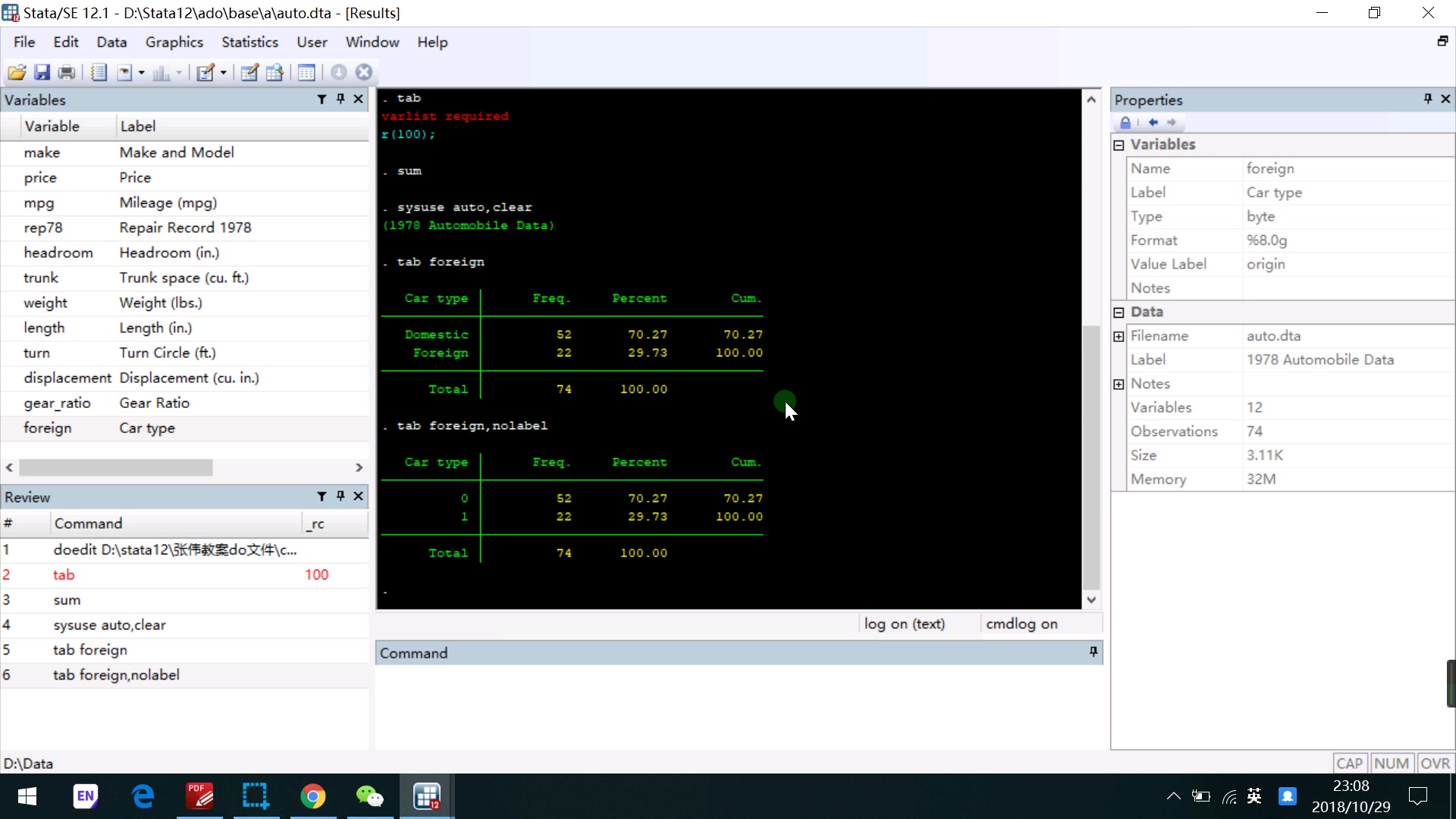Open the Data Browser icon
The width and height of the screenshot is (1456, 819).
pos(275,73)
